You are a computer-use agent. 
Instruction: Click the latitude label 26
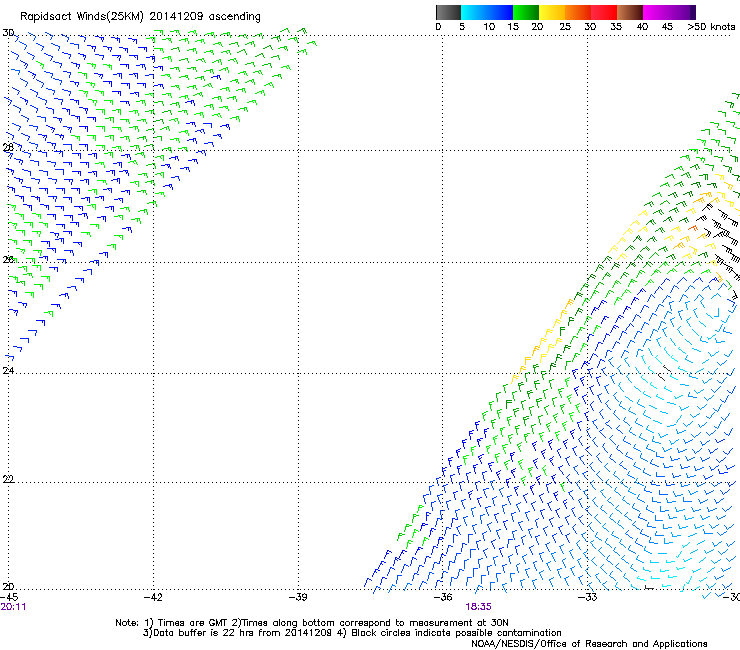pyautogui.click(x=8, y=260)
